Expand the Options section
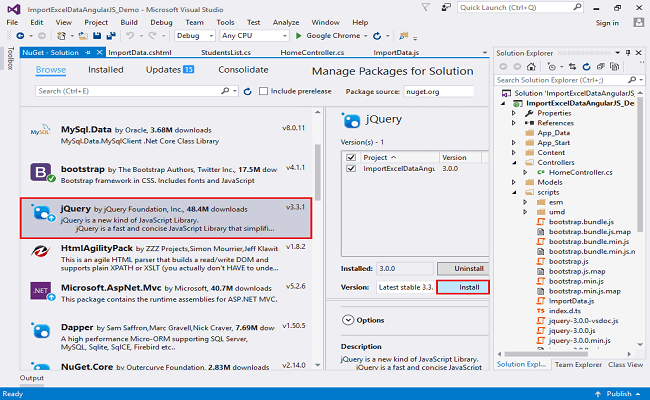Screen dimensions: 650x400 [x=348, y=320]
